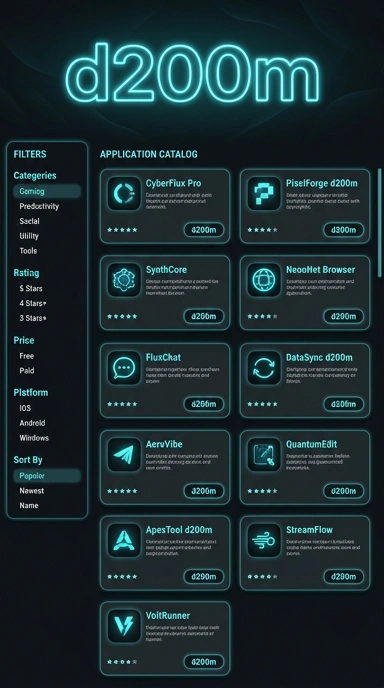Sort the catalog by Popular
Screen dimensions: 384x688
click(47, 476)
